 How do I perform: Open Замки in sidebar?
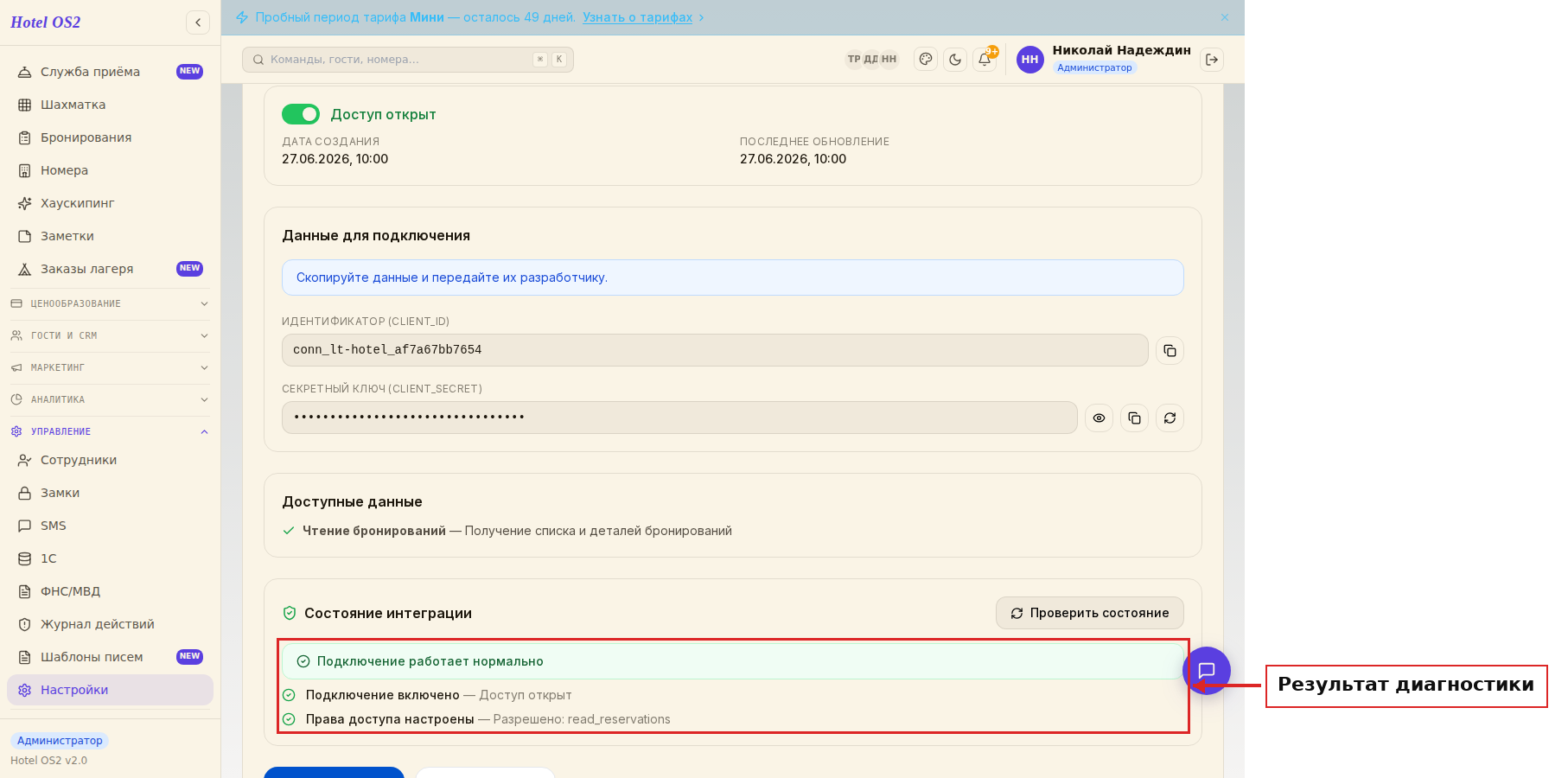(110, 493)
